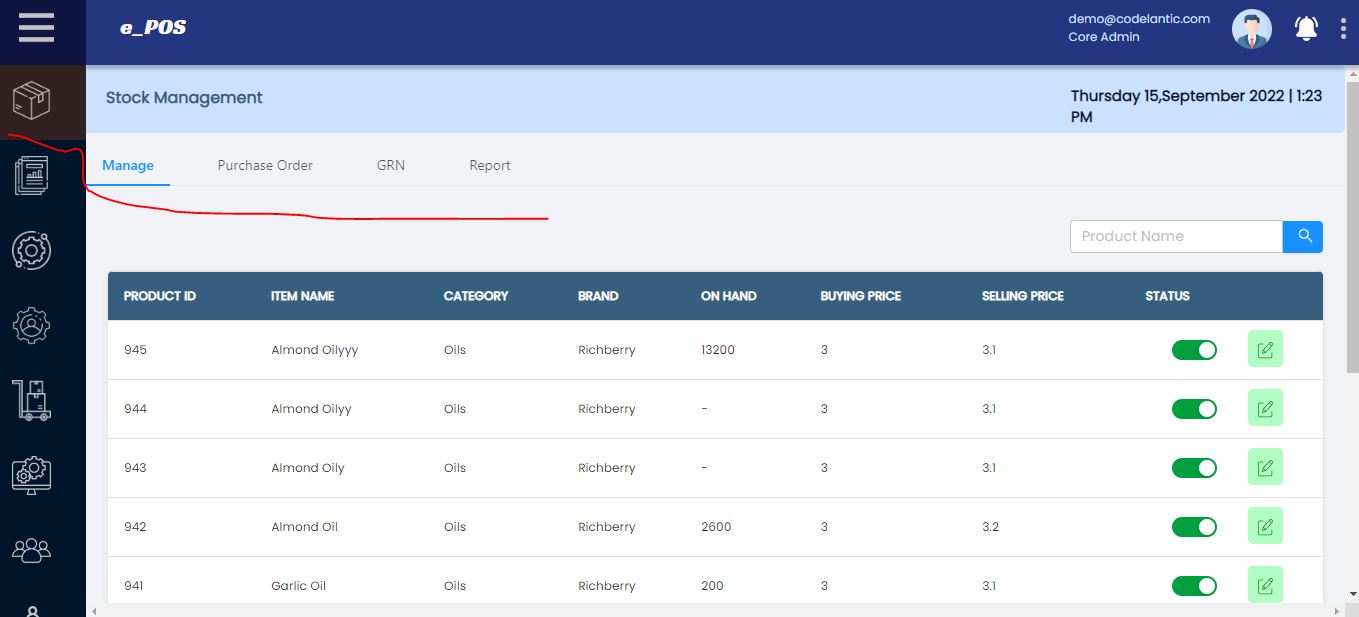Click the Almond Oilyyy item name
This screenshot has width=1359, height=617.
click(314, 350)
